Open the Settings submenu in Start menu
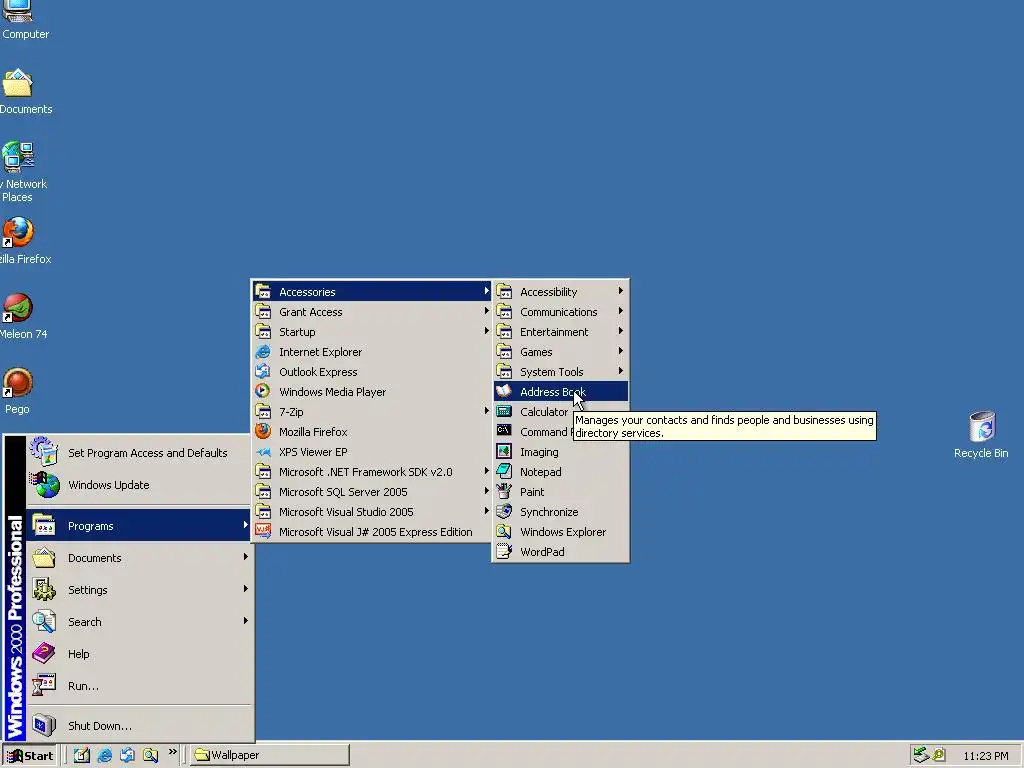Viewport: 1024px width, 768px height. pos(138,590)
